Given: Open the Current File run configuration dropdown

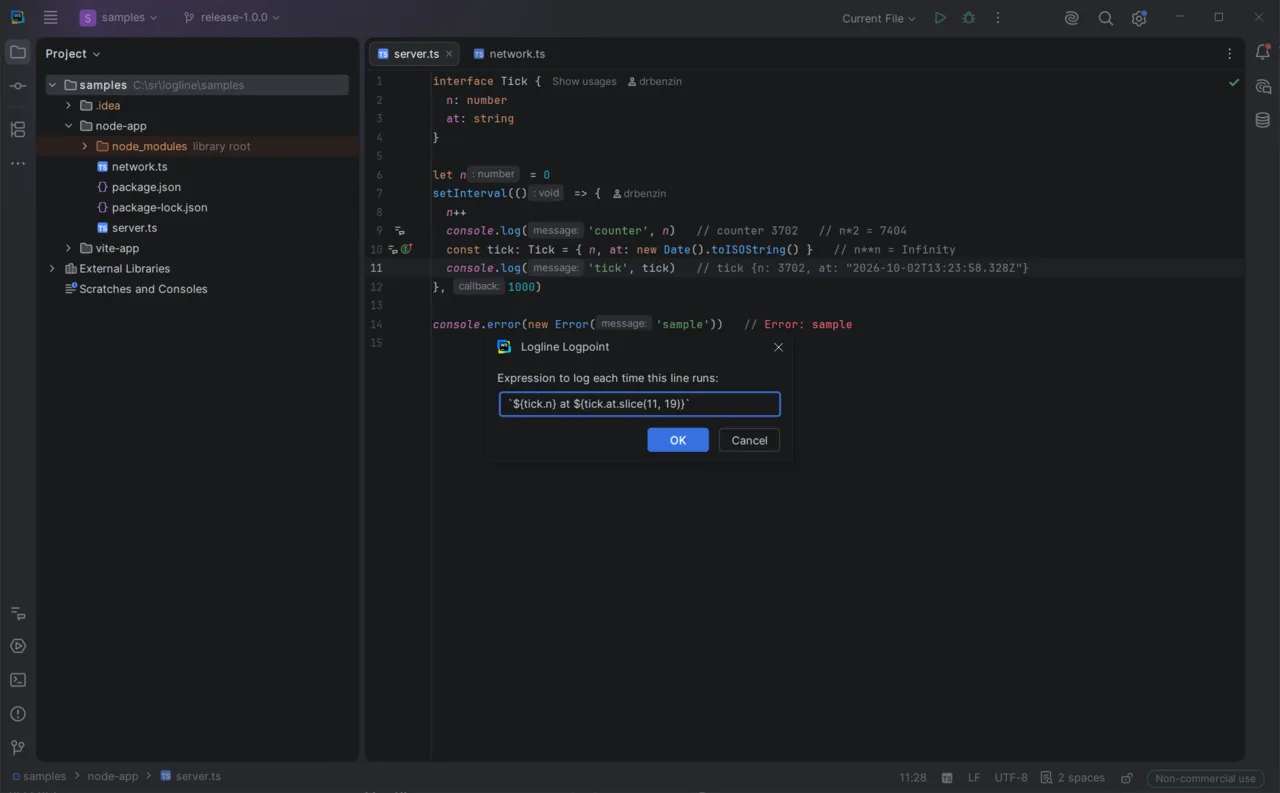Looking at the screenshot, I should click(x=879, y=18).
